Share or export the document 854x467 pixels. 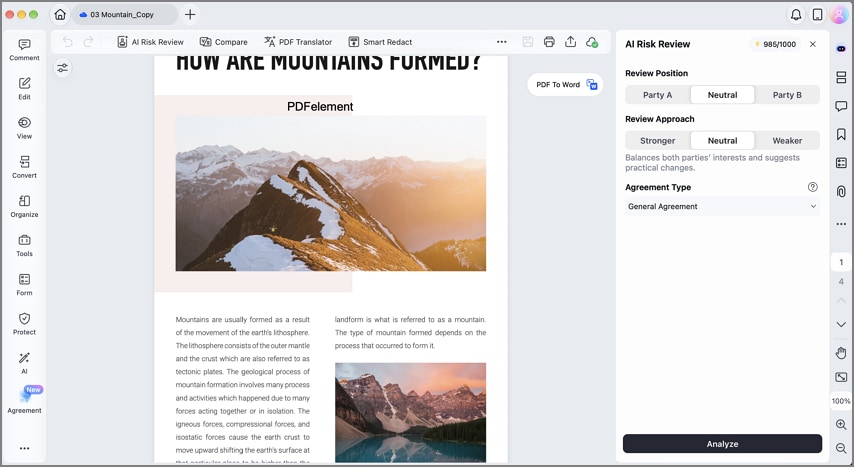click(x=570, y=42)
